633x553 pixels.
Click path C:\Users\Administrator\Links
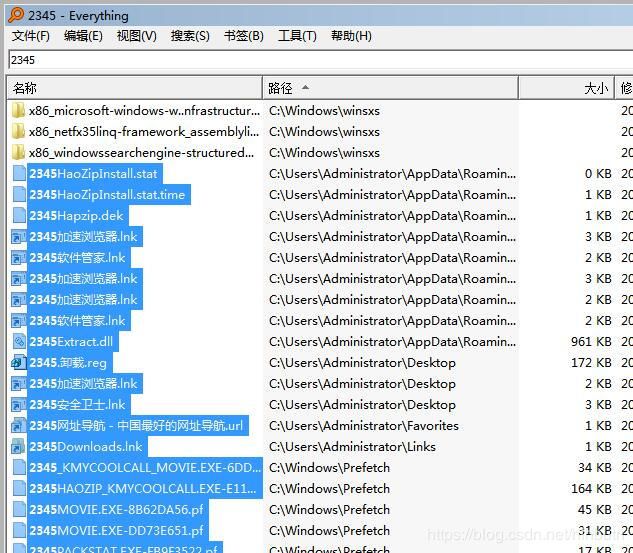352,446
